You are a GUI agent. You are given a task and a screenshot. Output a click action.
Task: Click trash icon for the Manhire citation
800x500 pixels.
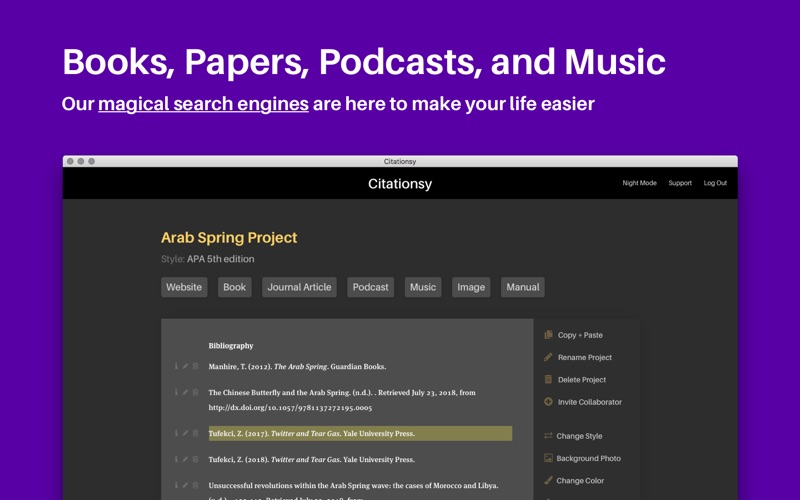pos(195,366)
